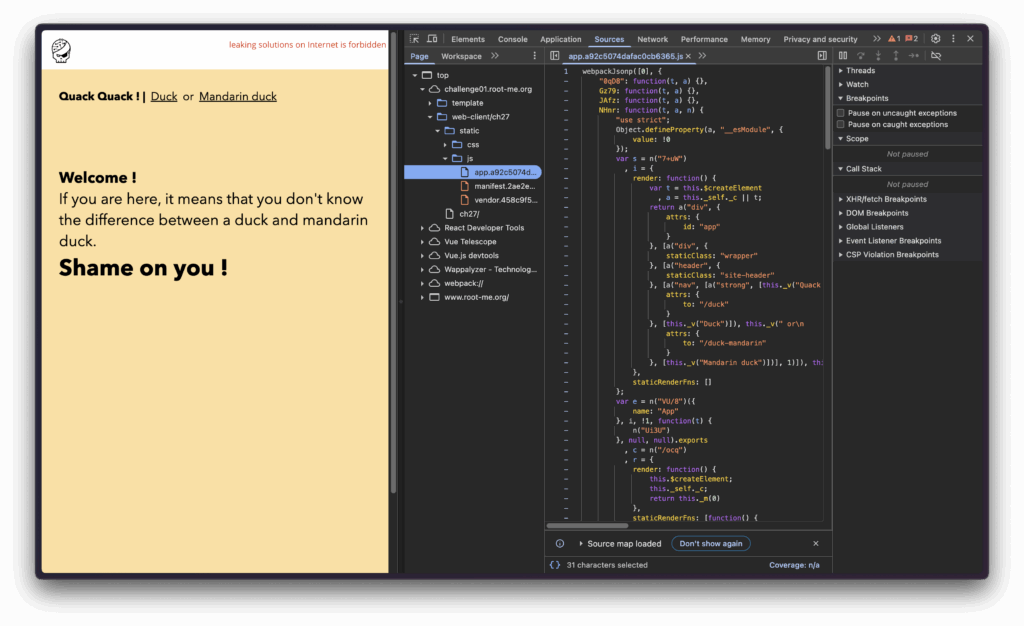This screenshot has height=626, width=1024.
Task: Click the pause script execution icon
Action: 843,56
